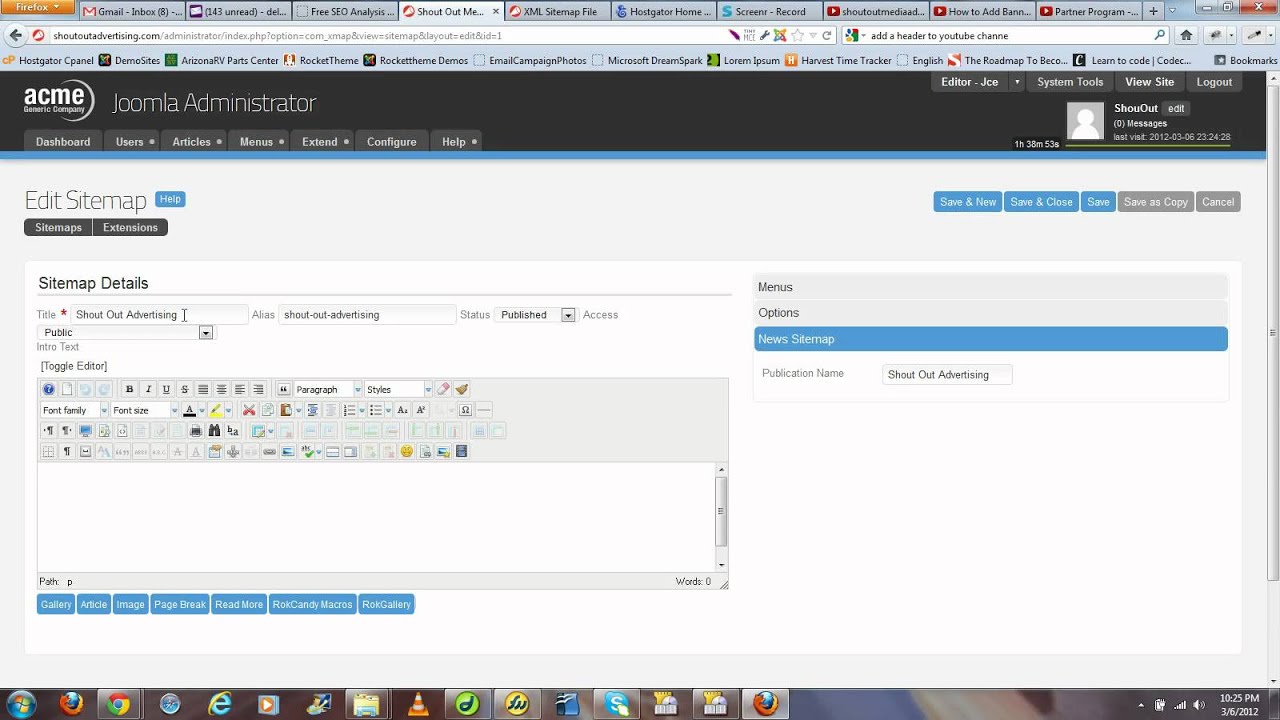Open the Paragraph format dropdown
Screen dimensions: 1280x720
click(x=328, y=389)
